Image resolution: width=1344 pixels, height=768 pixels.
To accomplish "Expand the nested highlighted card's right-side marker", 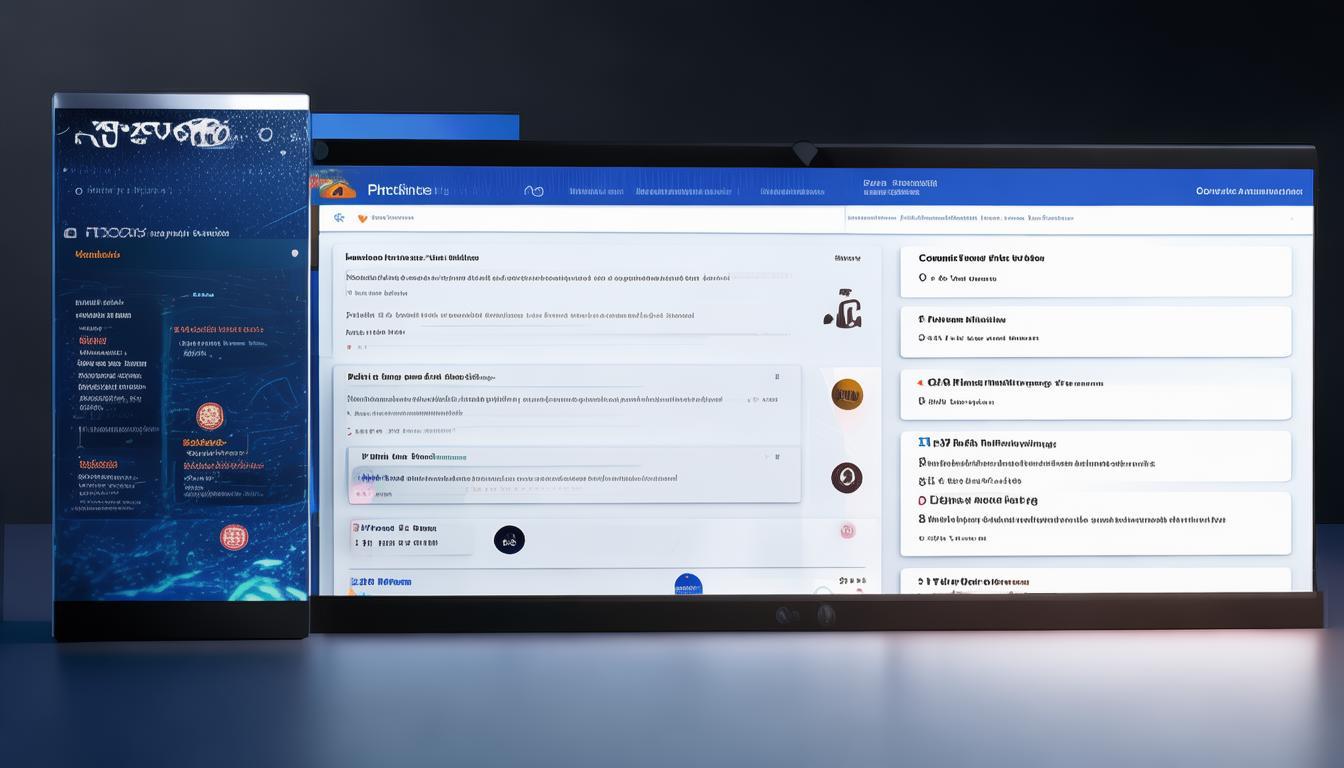I will (x=776, y=456).
